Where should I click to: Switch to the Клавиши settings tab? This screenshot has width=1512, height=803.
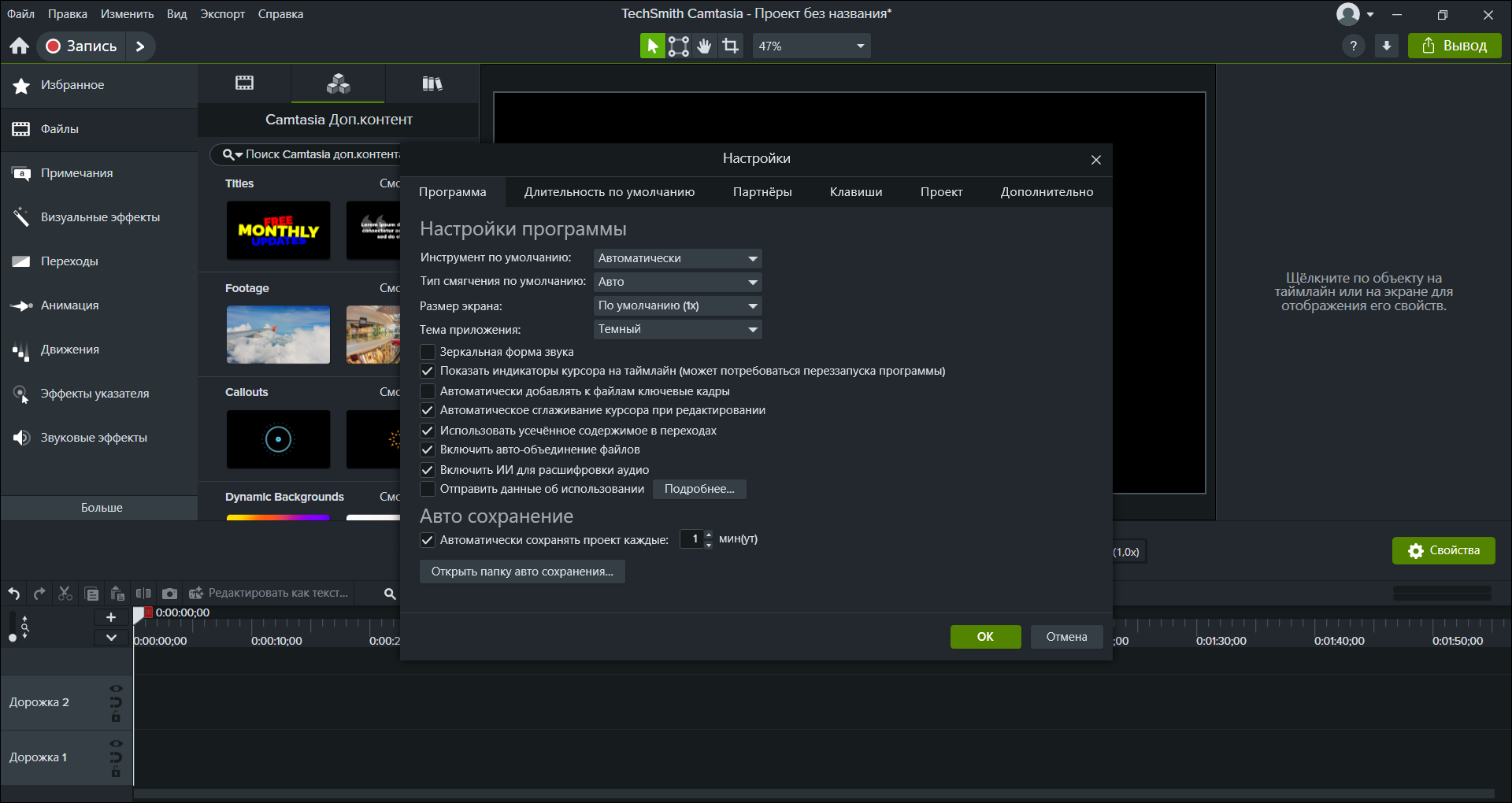click(x=855, y=192)
